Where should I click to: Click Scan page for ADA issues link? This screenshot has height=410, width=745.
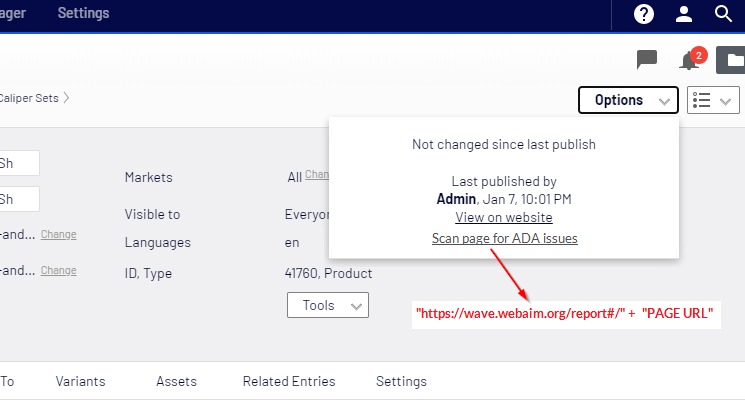pyautogui.click(x=504, y=238)
